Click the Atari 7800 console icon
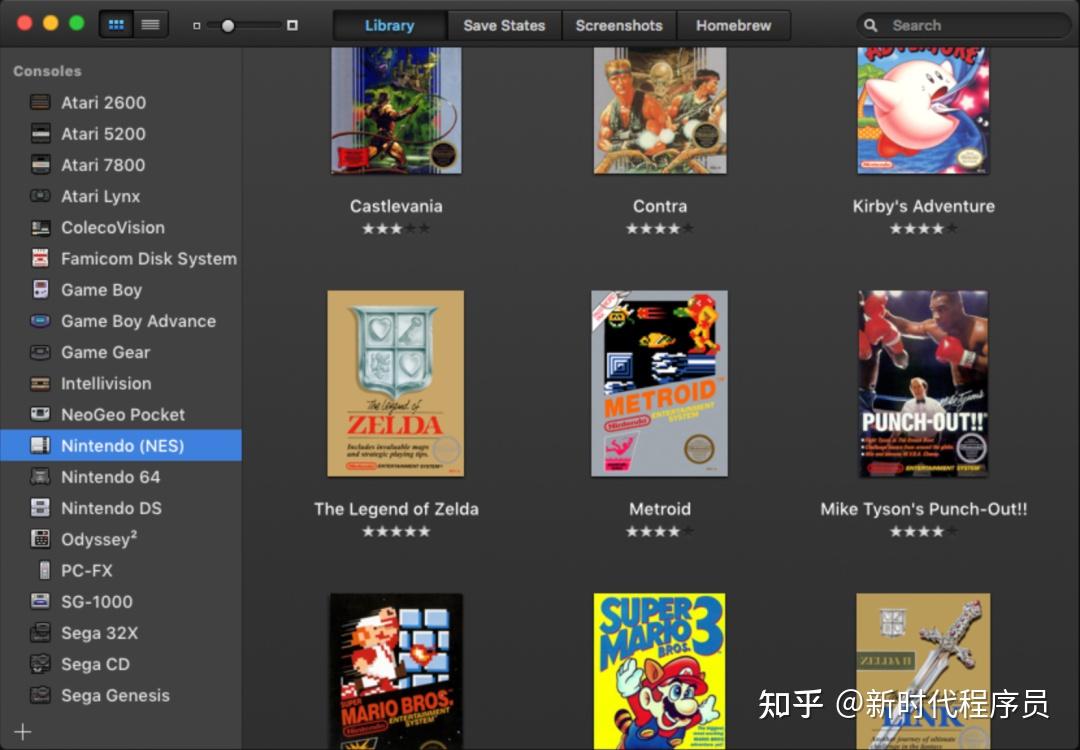Viewport: 1080px width, 750px height. 41,165
